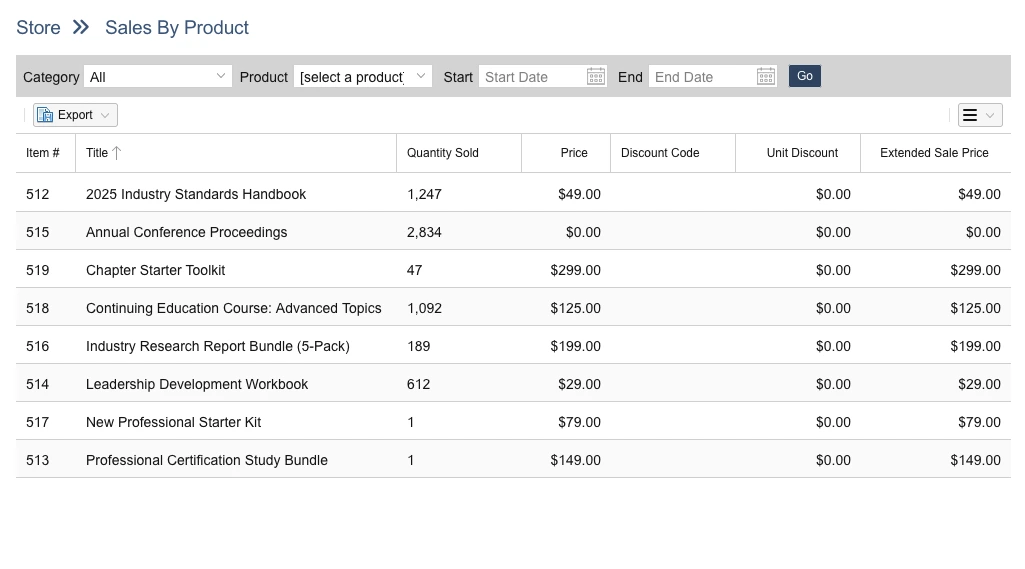Click item number 516
This screenshot has height=569, width=1025.
pyautogui.click(x=37, y=346)
